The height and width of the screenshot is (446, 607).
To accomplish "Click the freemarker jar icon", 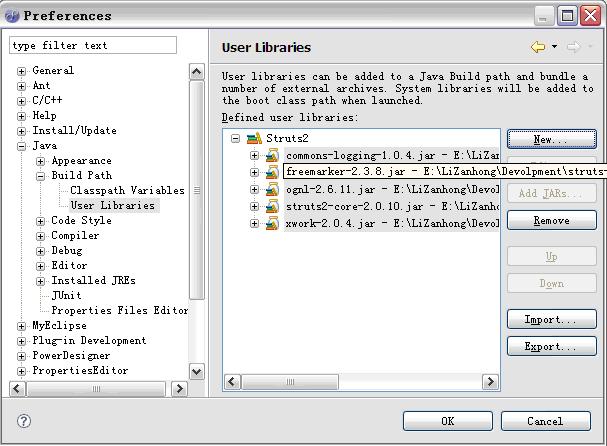I will [273, 172].
